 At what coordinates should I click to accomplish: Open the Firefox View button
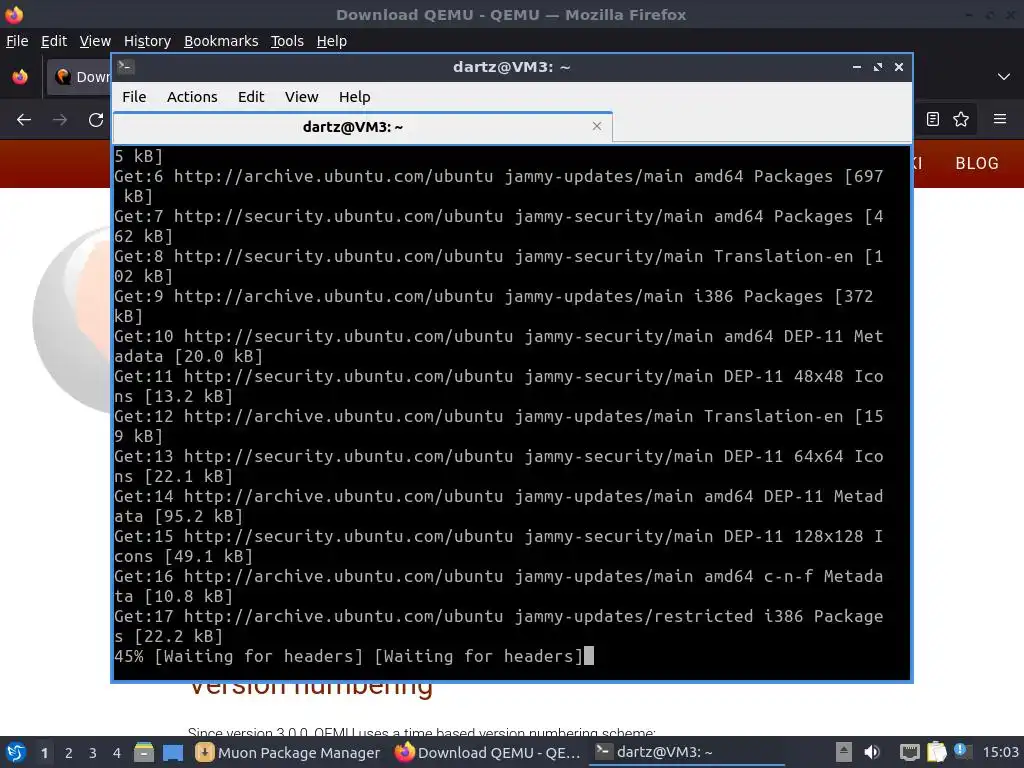[20, 77]
